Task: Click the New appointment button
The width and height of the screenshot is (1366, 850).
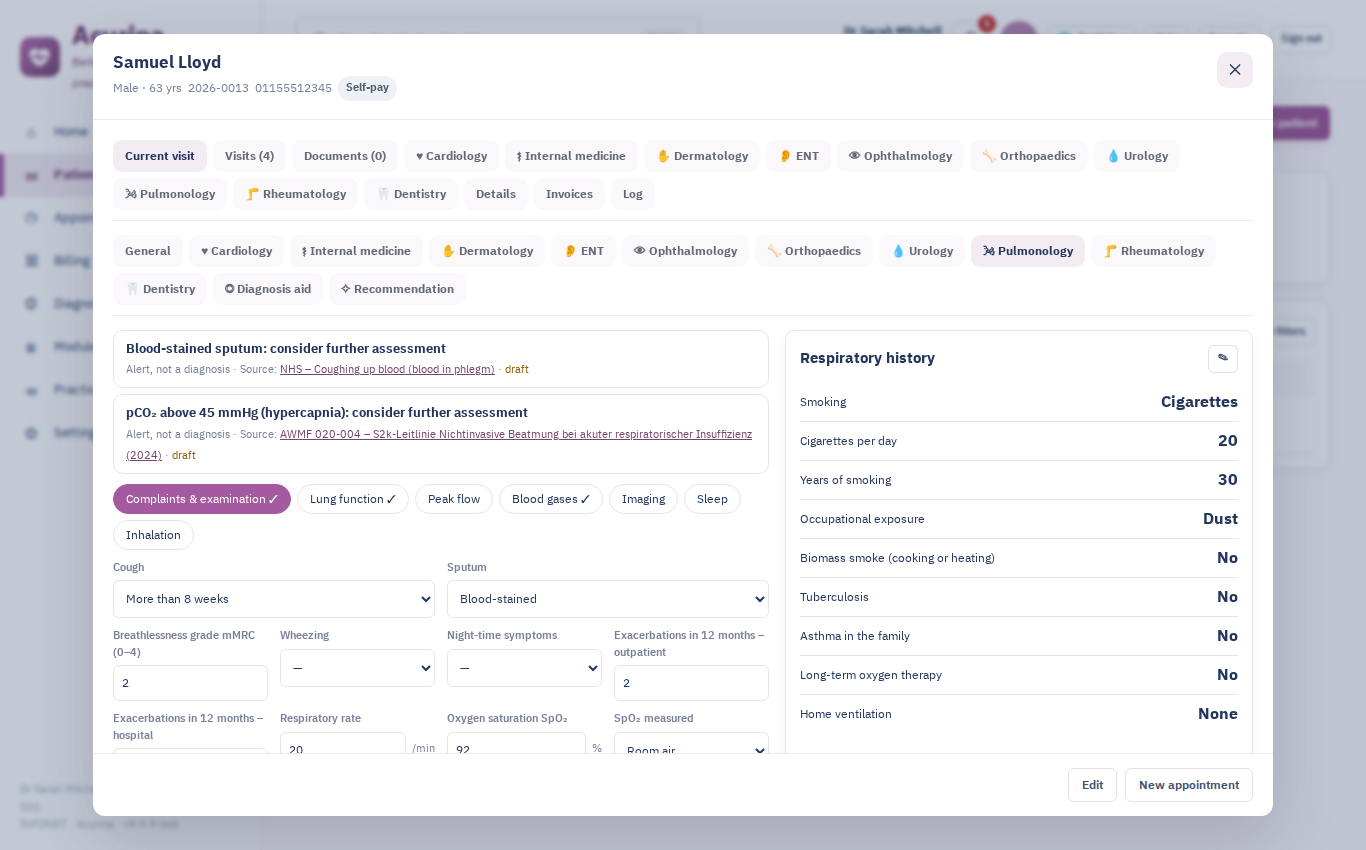Action: (1189, 785)
